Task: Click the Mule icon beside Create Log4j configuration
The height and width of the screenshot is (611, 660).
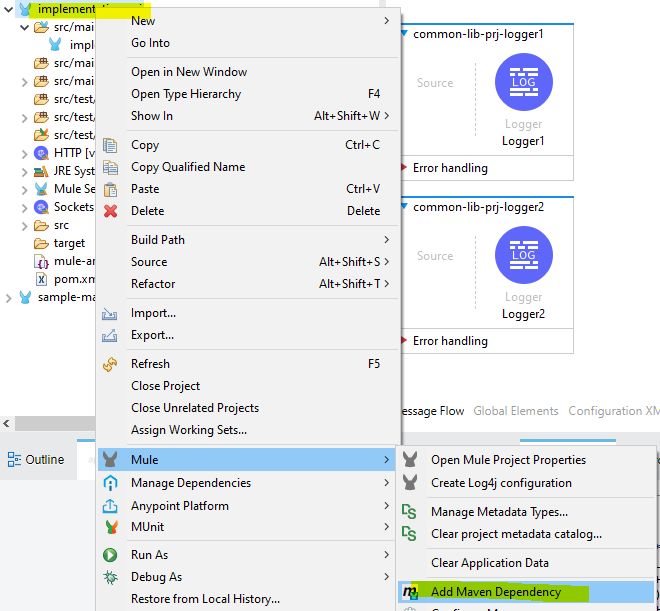Action: pos(410,483)
